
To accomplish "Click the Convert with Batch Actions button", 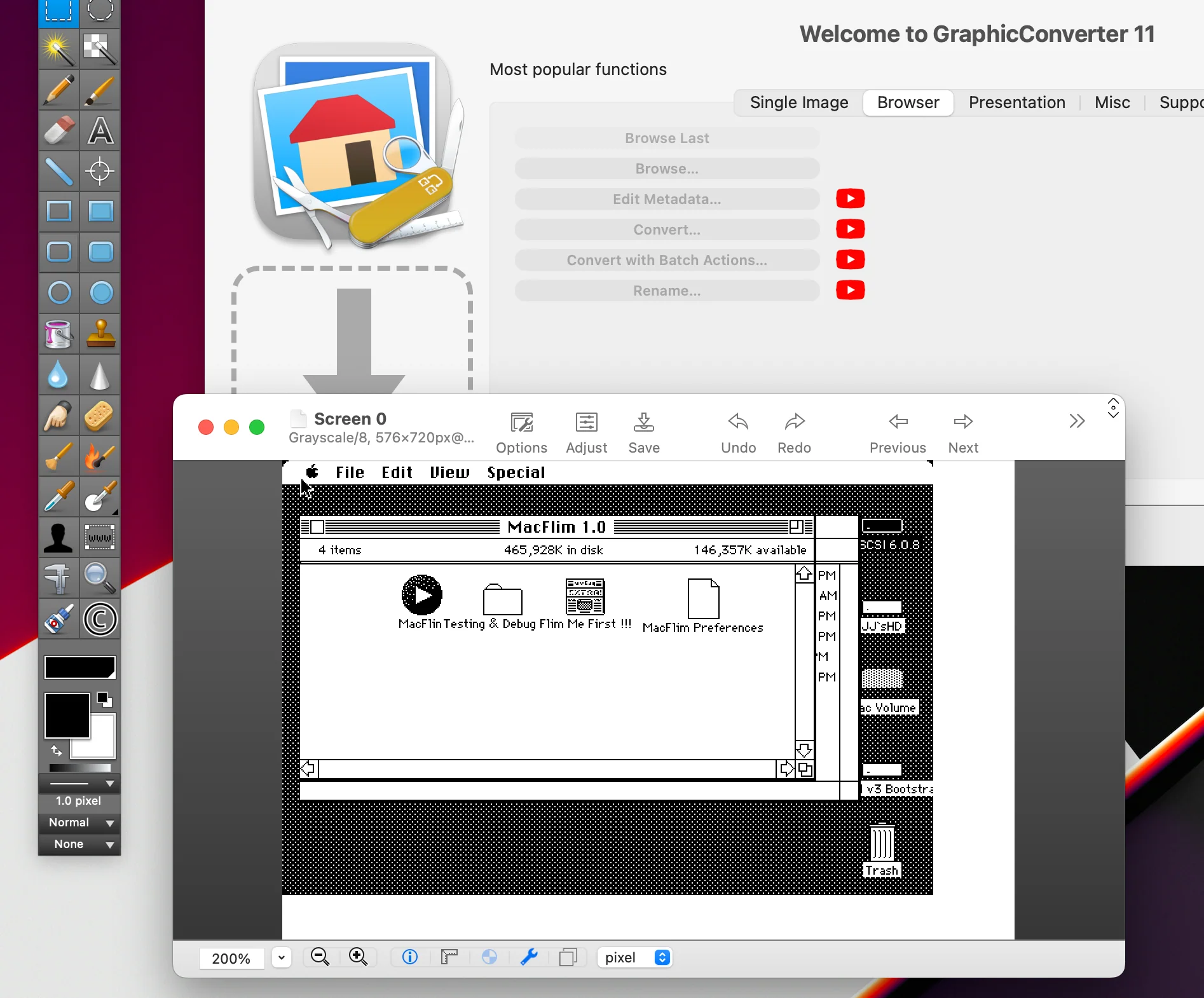I will tap(667, 260).
